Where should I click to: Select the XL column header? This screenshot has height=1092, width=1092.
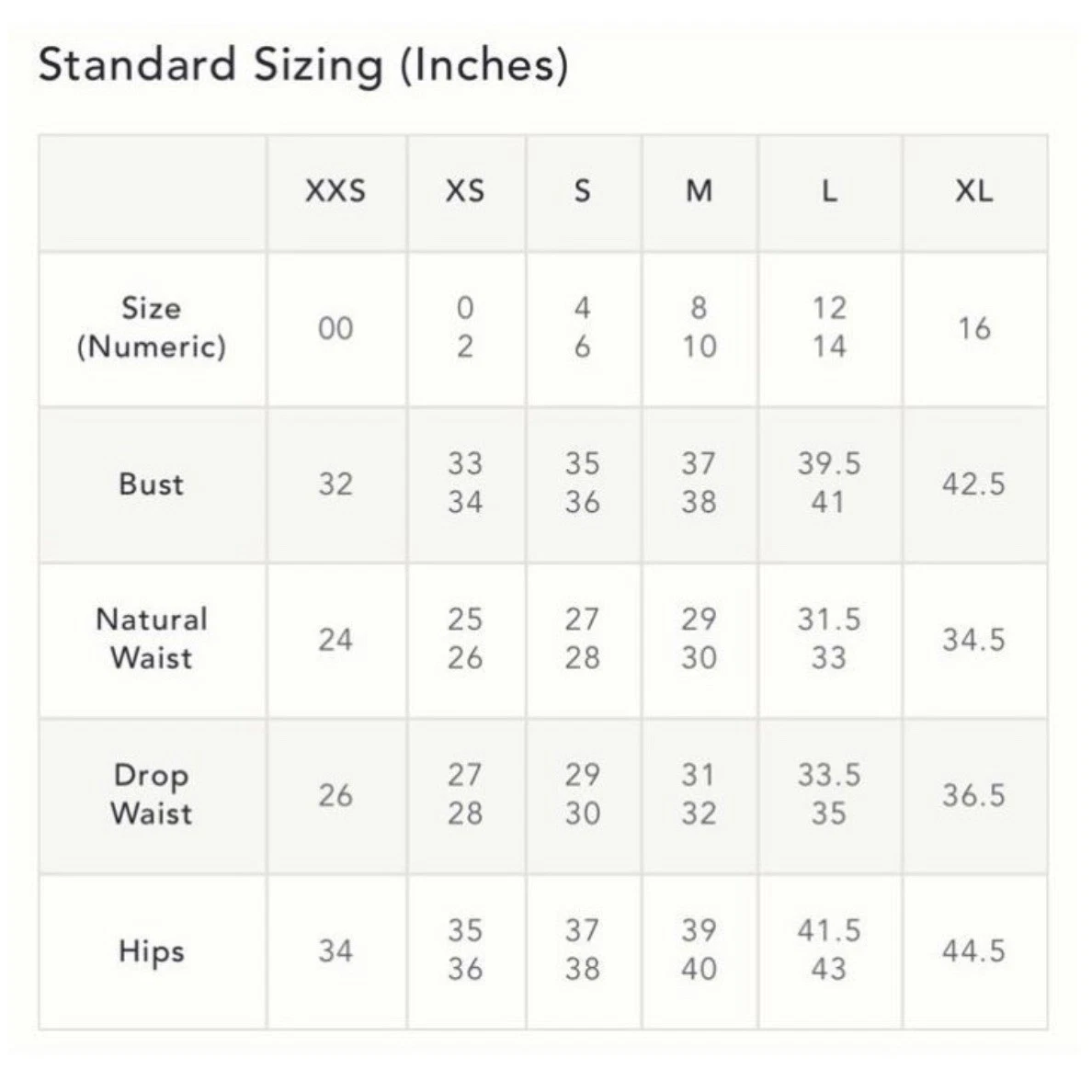coord(973,191)
